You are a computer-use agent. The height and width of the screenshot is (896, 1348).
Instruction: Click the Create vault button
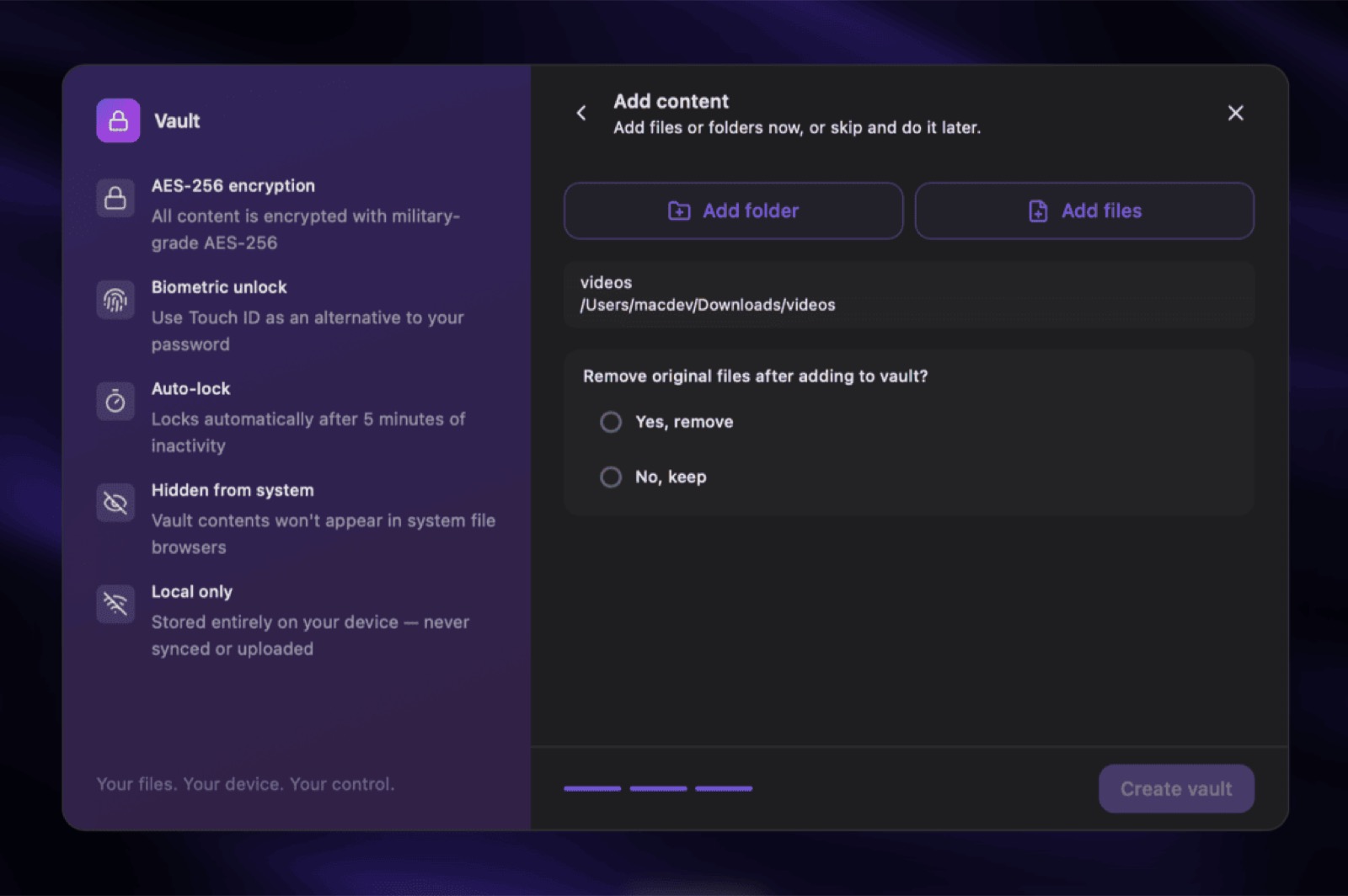tap(1176, 789)
